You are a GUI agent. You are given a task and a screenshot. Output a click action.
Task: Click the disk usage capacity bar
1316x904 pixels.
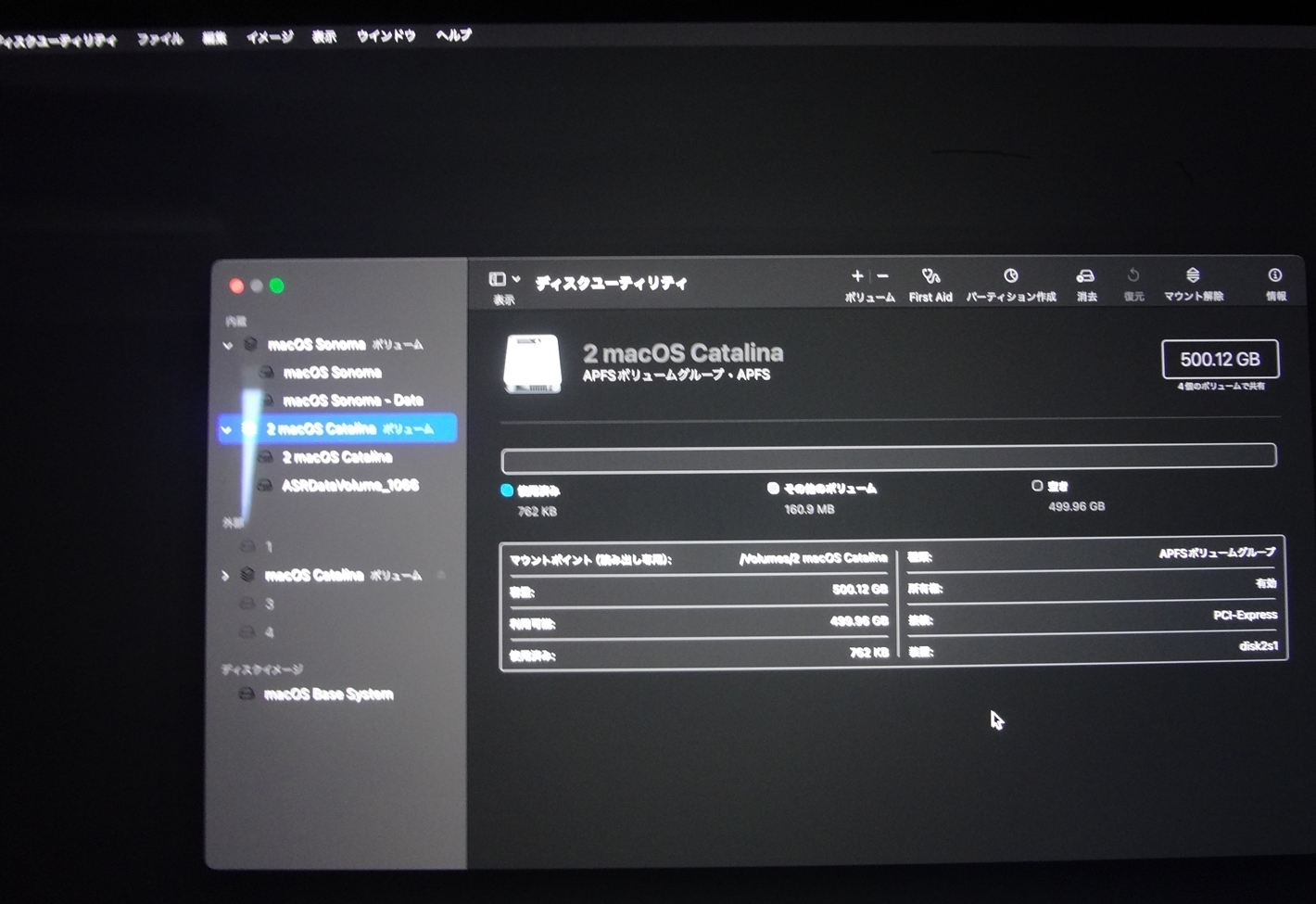pyautogui.click(x=888, y=457)
